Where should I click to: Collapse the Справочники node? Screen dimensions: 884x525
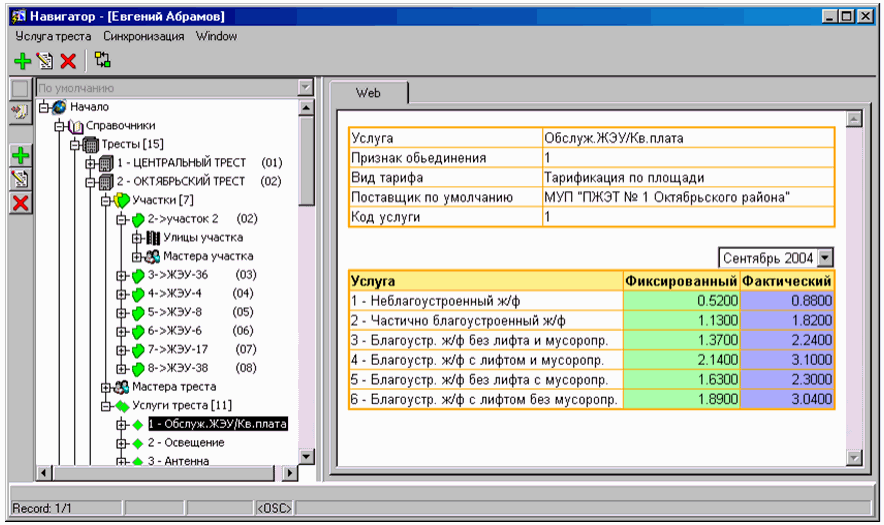pyautogui.click(x=59, y=126)
